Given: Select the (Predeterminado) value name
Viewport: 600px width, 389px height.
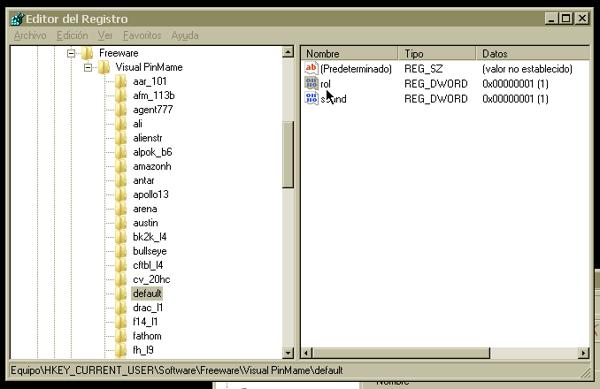Looking at the screenshot, I should point(356,69).
